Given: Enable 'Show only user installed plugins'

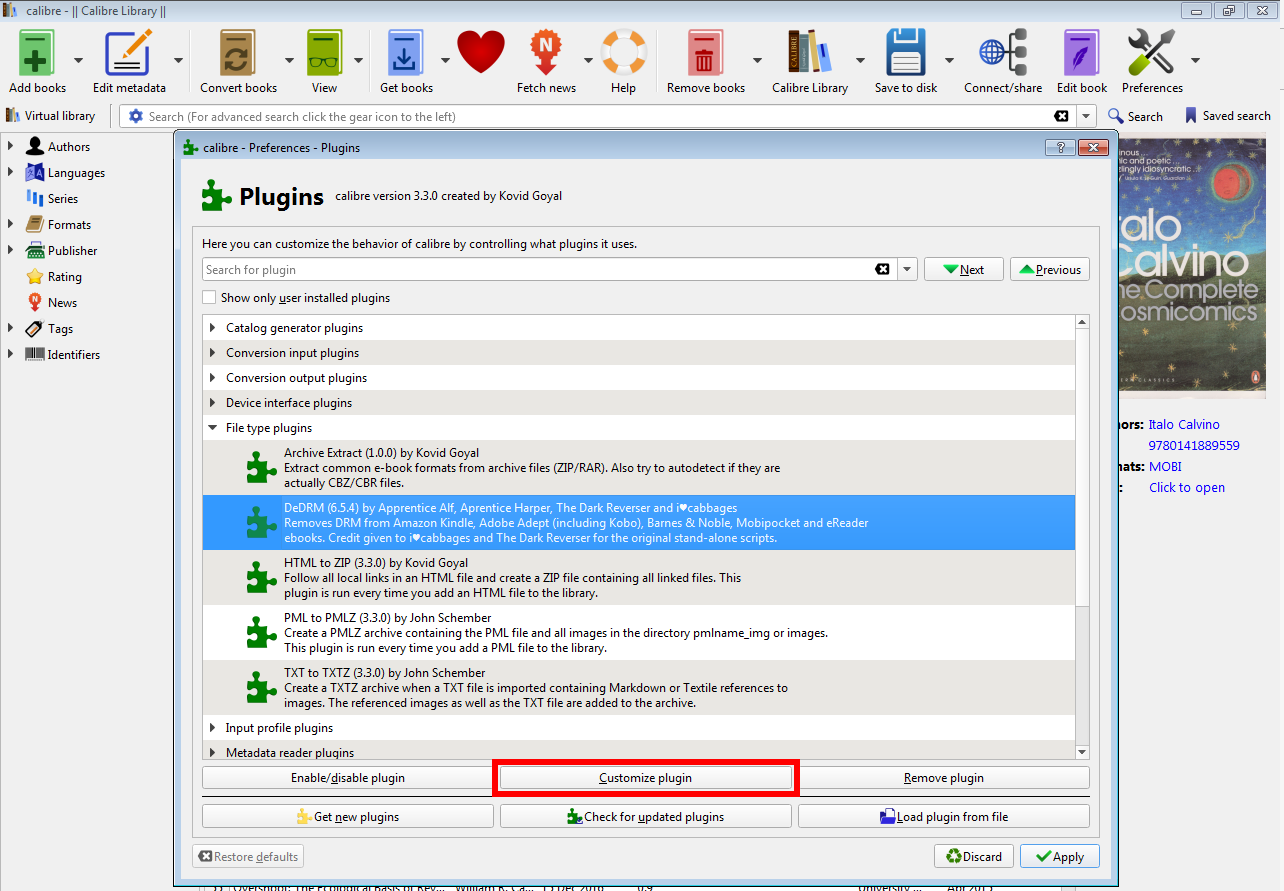Looking at the screenshot, I should point(209,297).
